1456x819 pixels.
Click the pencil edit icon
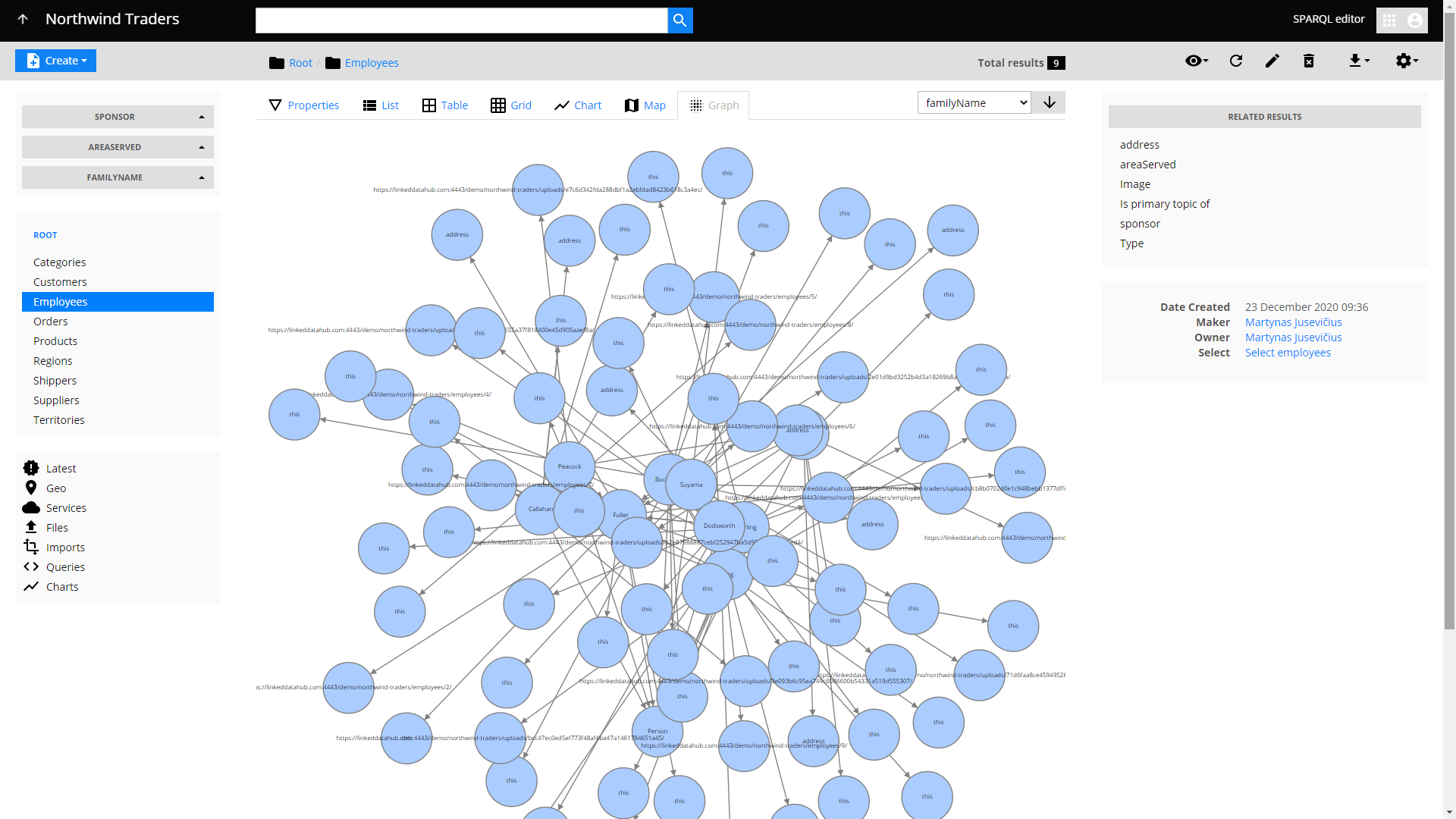(x=1272, y=61)
